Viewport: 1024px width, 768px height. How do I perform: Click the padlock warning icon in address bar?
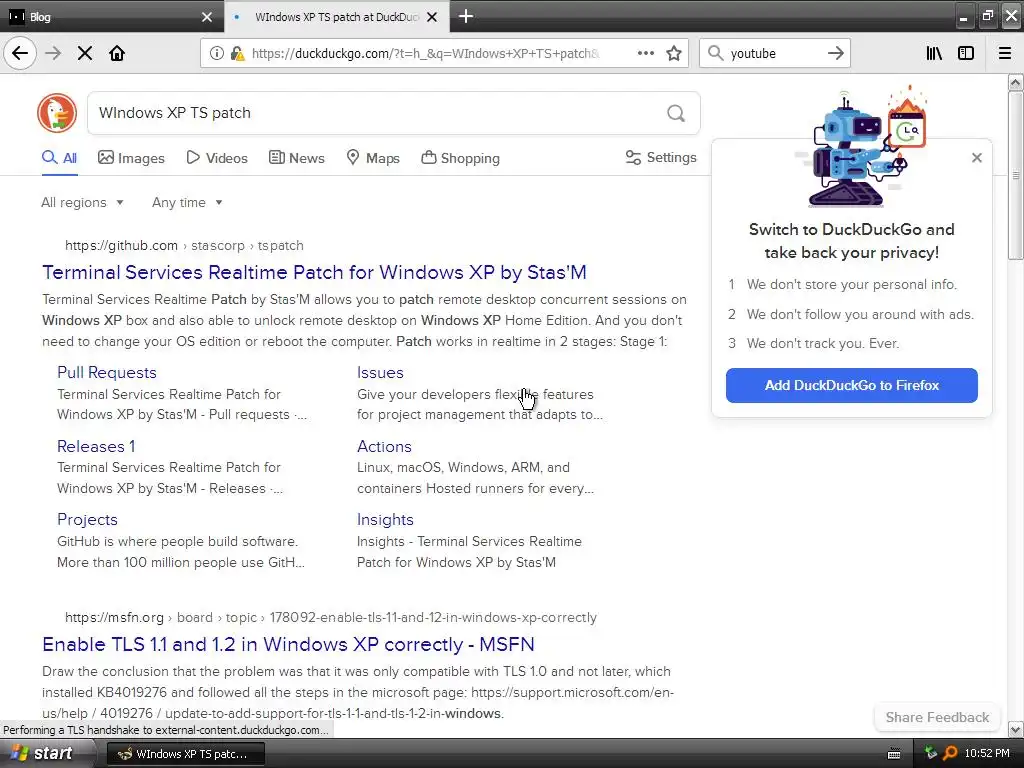[237, 53]
